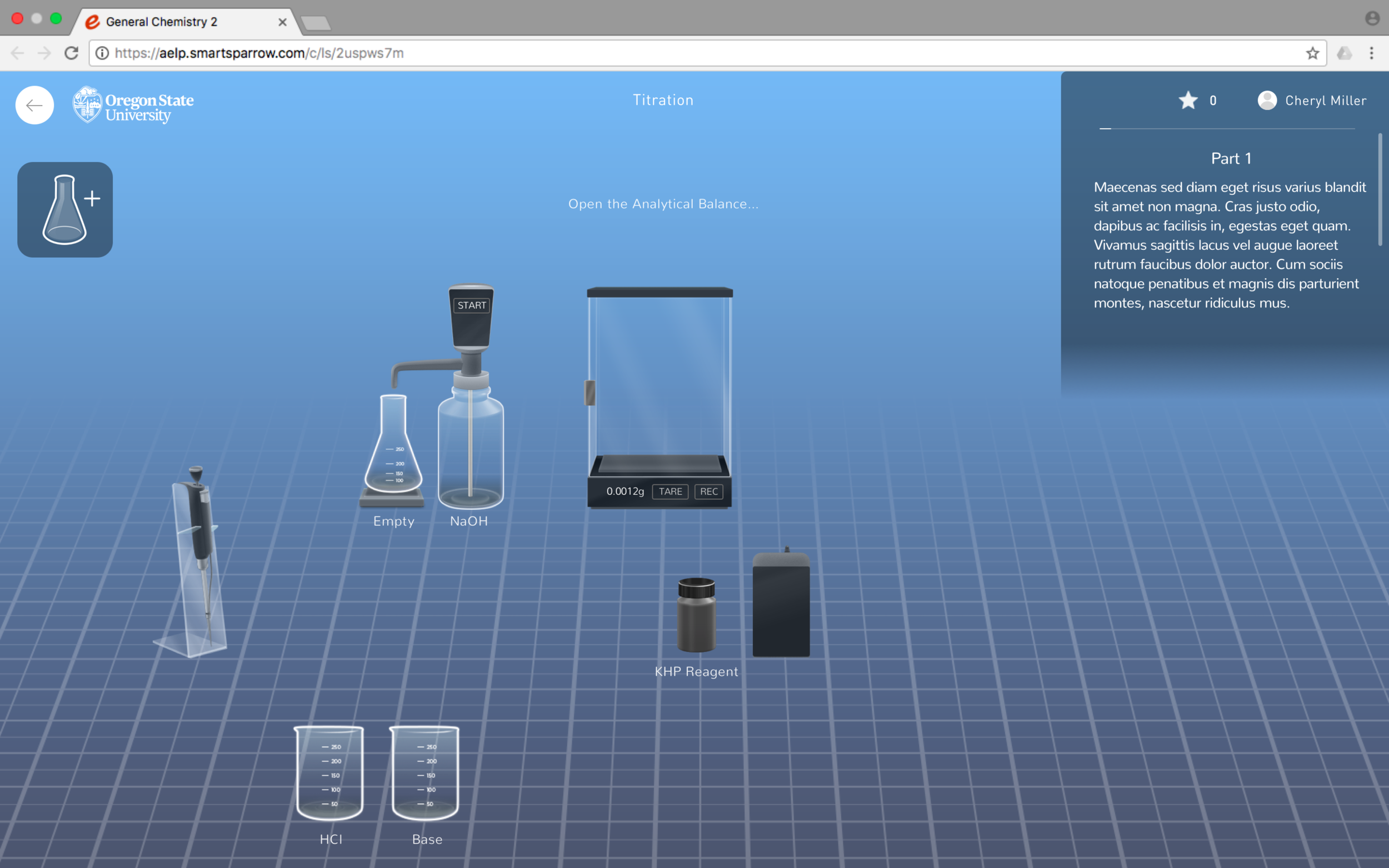
Task: Click the HCl beaker
Action: click(329, 772)
